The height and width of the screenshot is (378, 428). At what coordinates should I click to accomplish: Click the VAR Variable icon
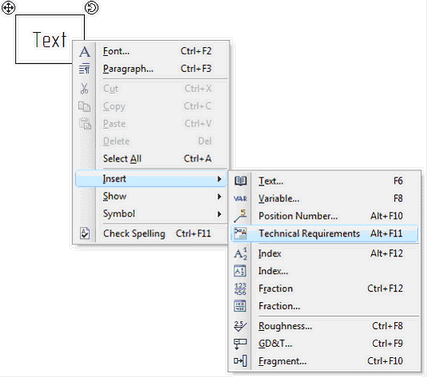pos(240,199)
